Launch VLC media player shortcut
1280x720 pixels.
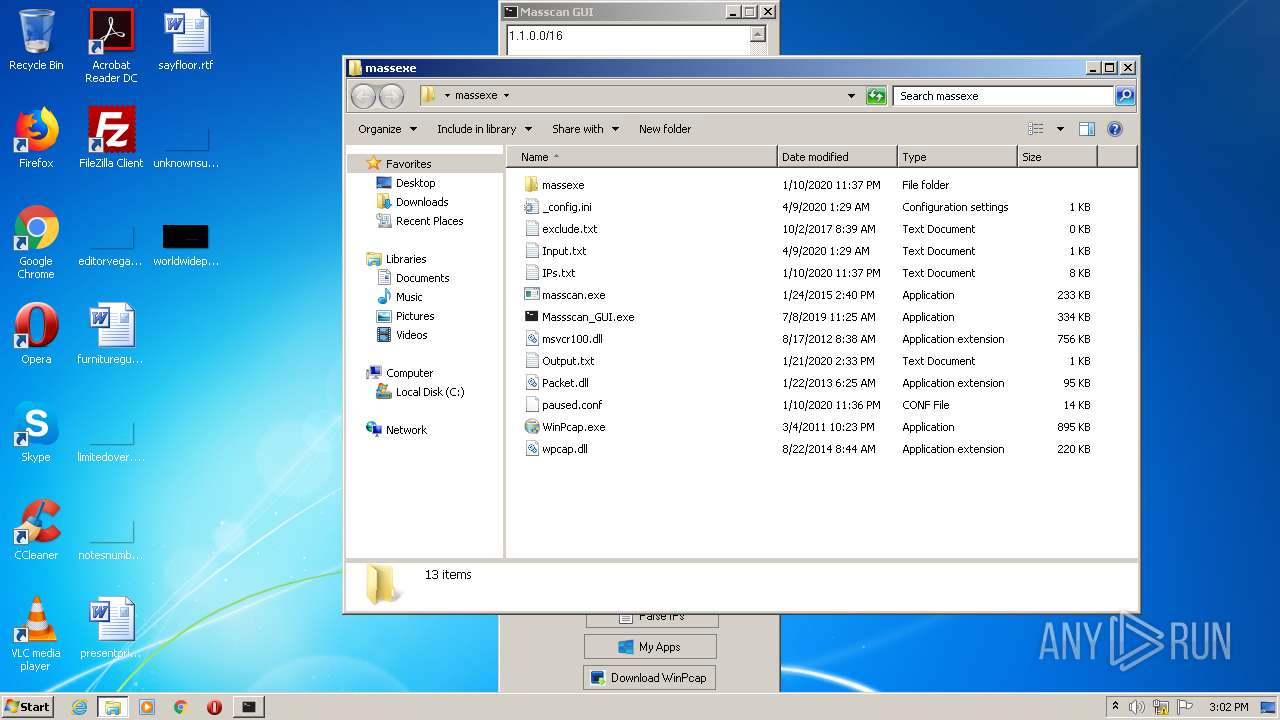click(x=36, y=633)
